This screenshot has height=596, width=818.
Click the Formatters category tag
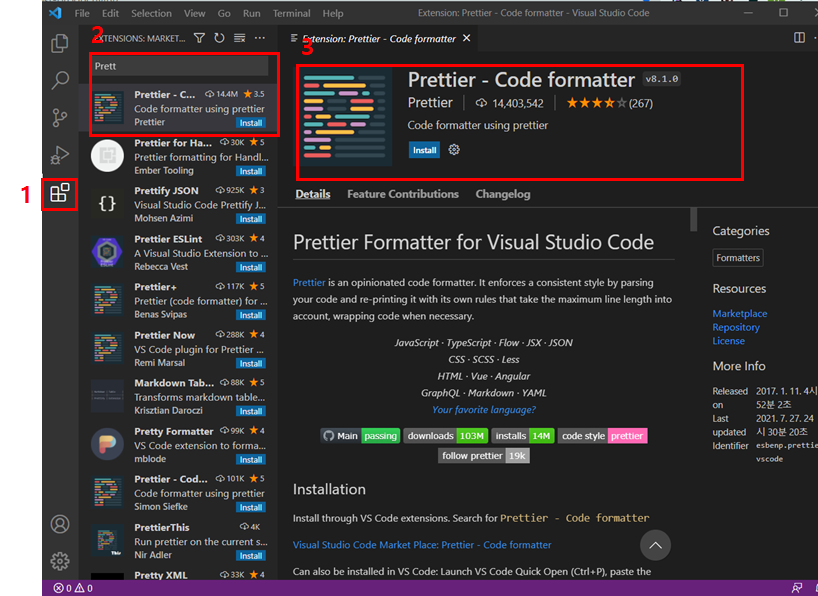coord(738,258)
